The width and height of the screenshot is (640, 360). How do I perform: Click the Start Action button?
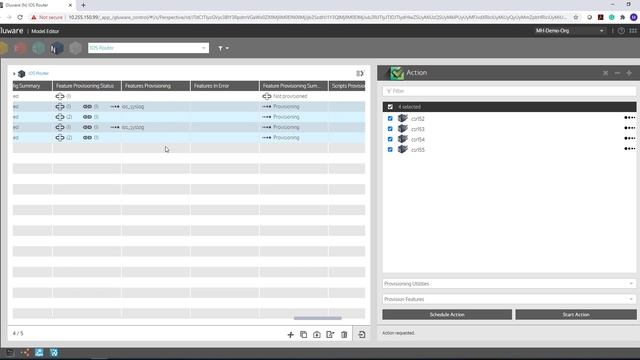point(576,315)
